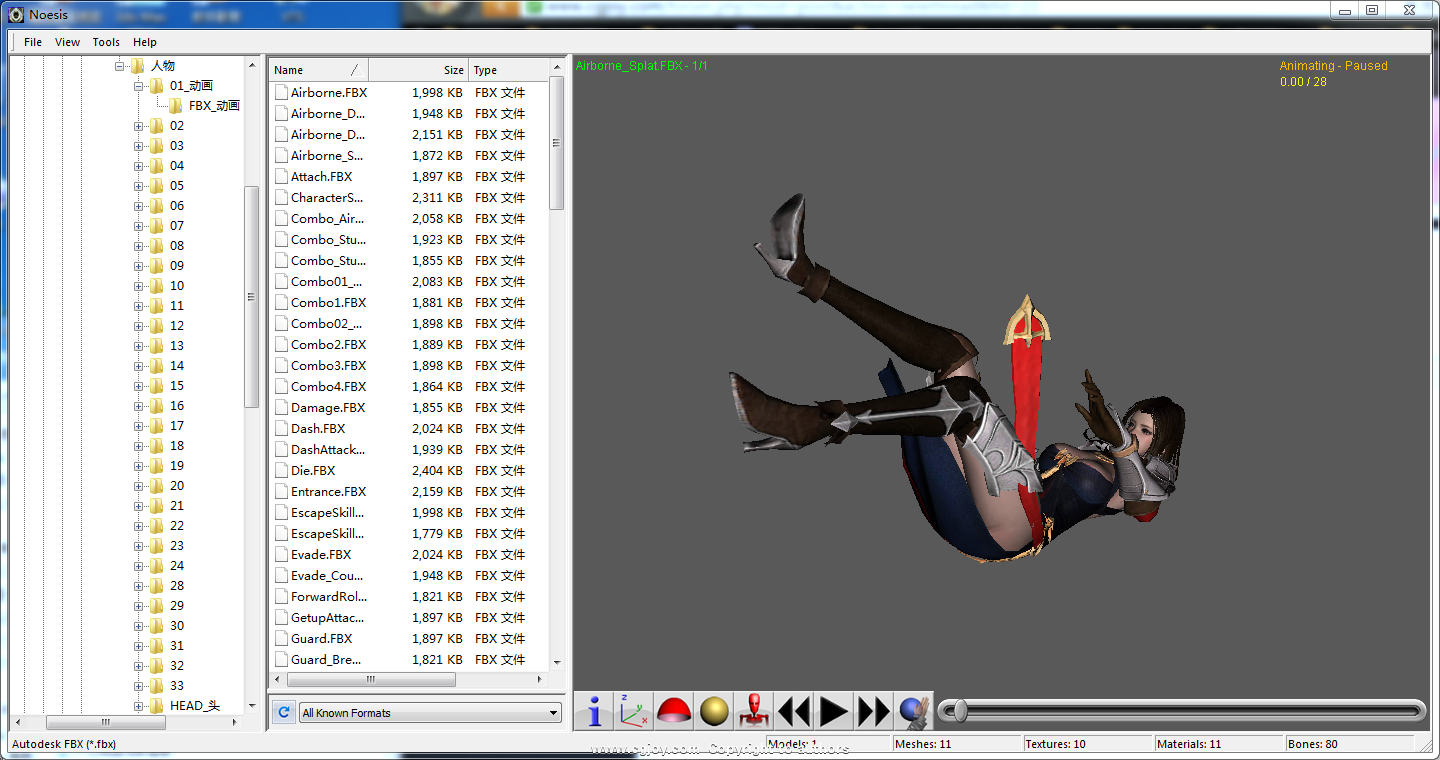Image resolution: width=1440 pixels, height=760 pixels.
Task: Expand the 20 folder node
Action: pyautogui.click(x=139, y=486)
